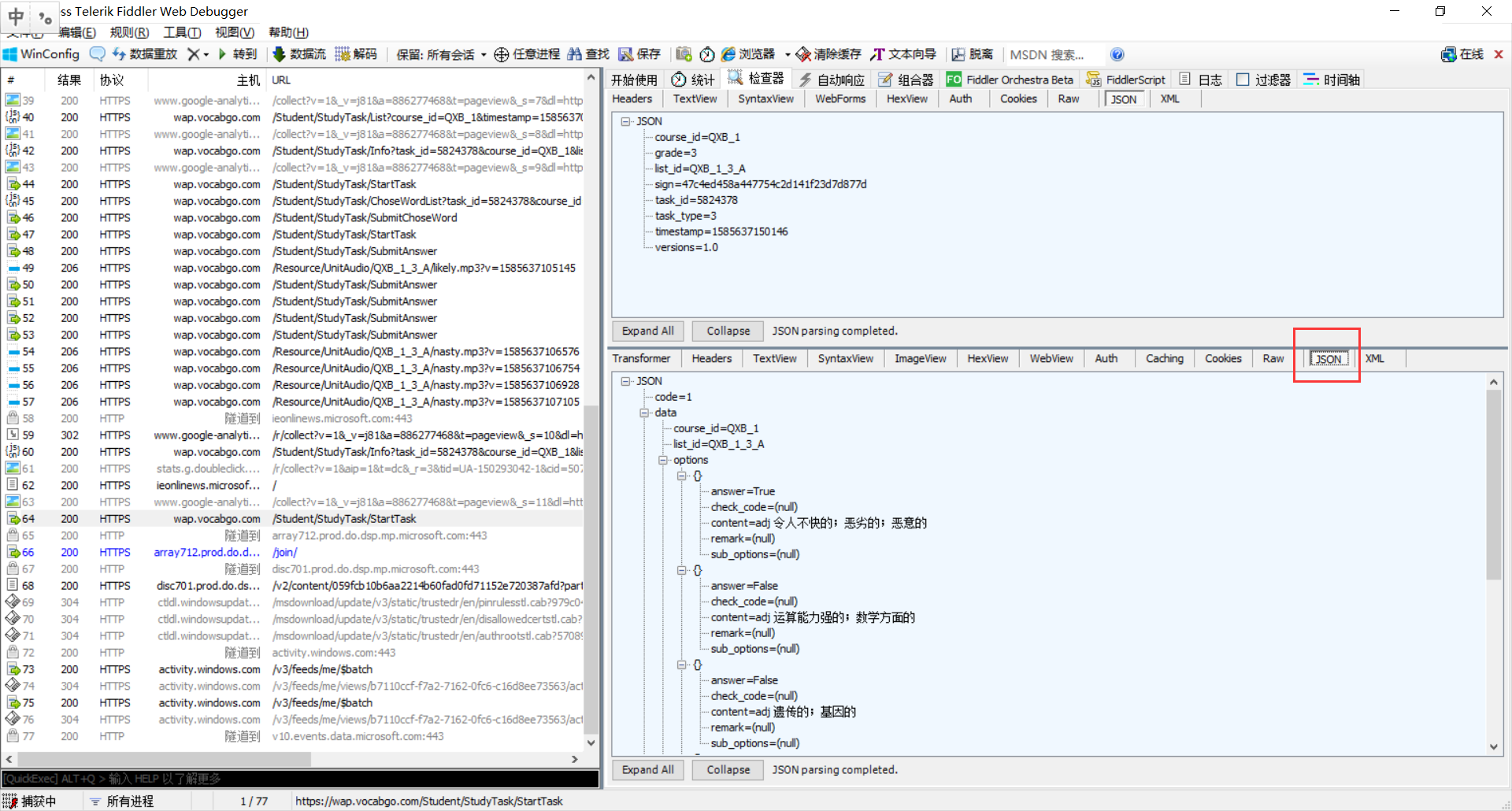
Task: Click 结果 result column header
Action: click(x=69, y=80)
